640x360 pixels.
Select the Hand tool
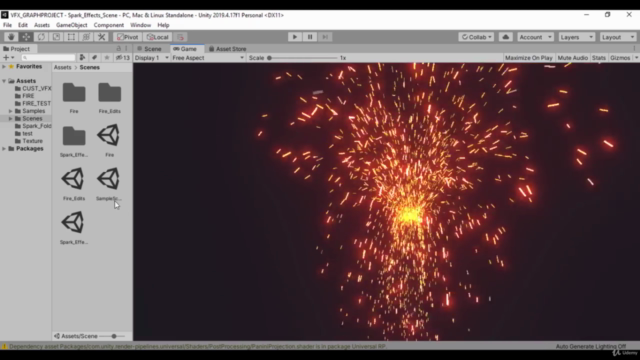point(11,37)
